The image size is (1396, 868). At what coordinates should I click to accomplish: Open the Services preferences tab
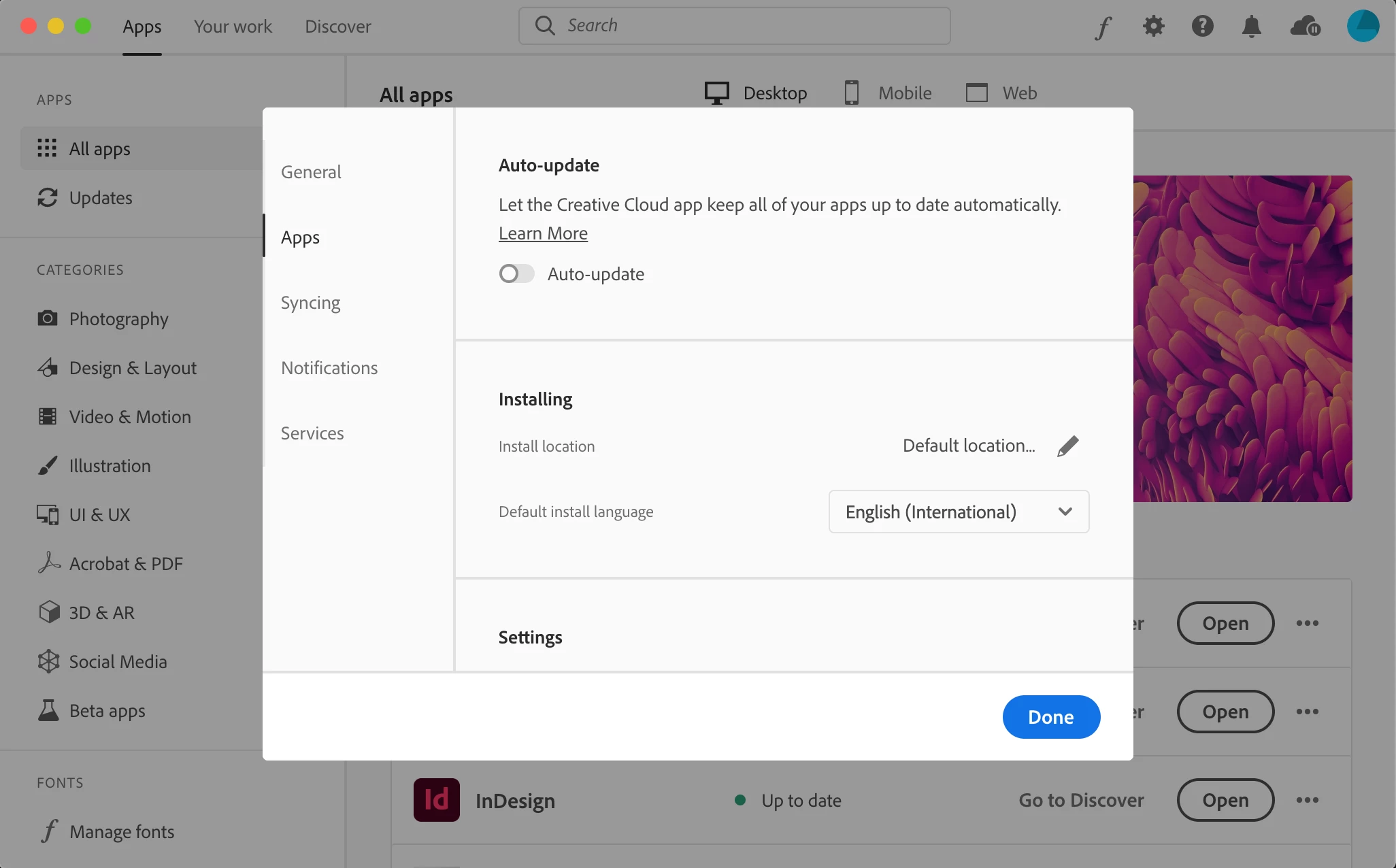(312, 433)
